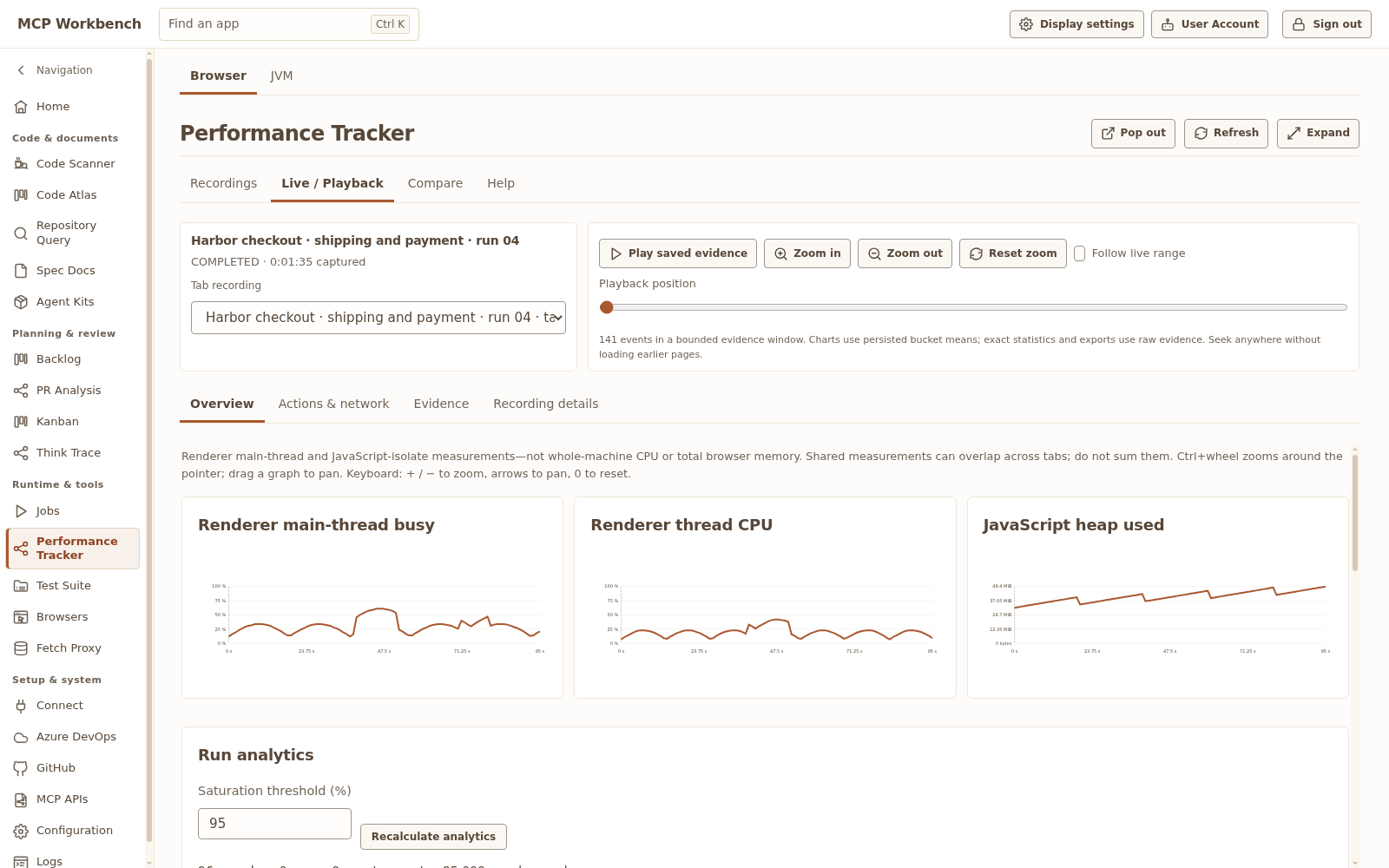Open Test Suite entry

pos(73,585)
